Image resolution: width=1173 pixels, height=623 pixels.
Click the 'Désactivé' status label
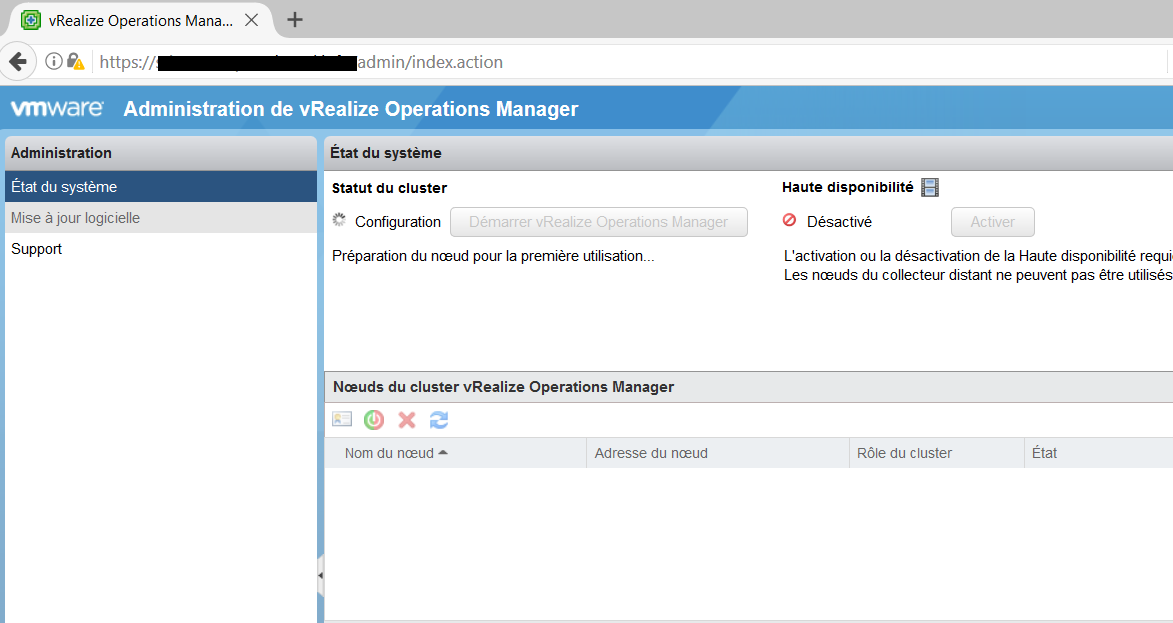click(839, 222)
